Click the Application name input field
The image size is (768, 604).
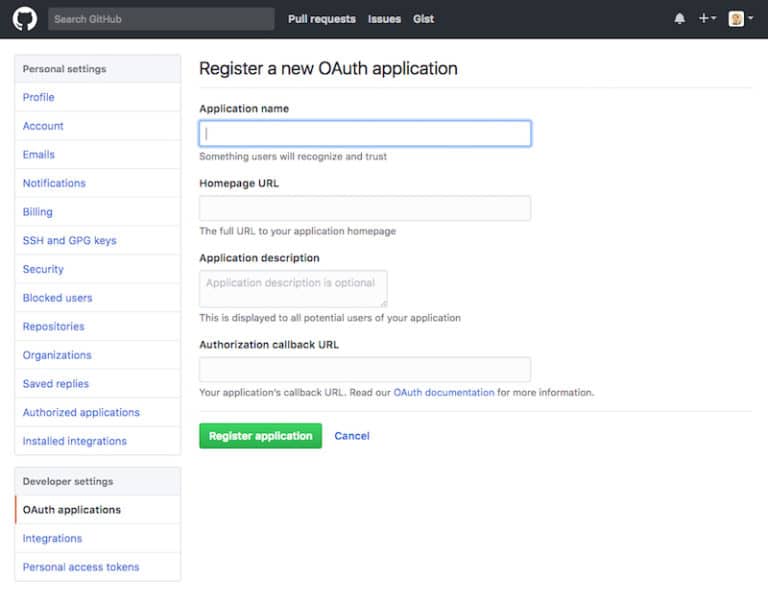365,133
